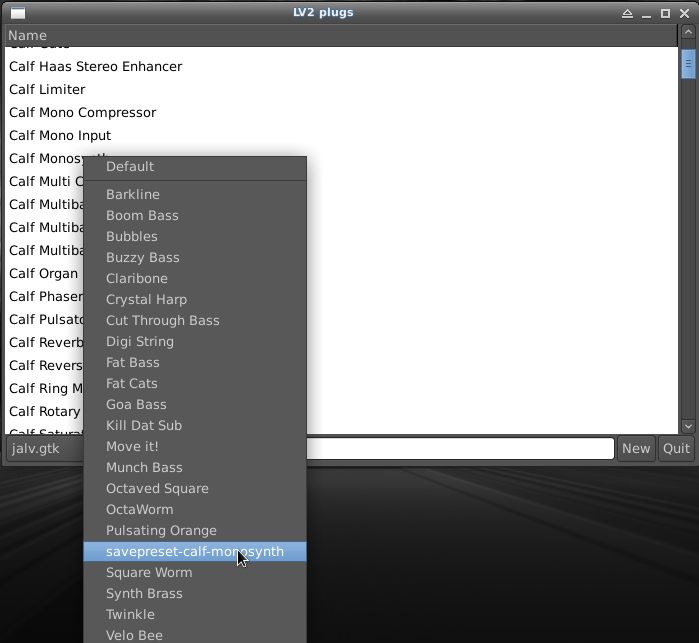Click the Name column header
699x643 pixels.
tap(341, 36)
